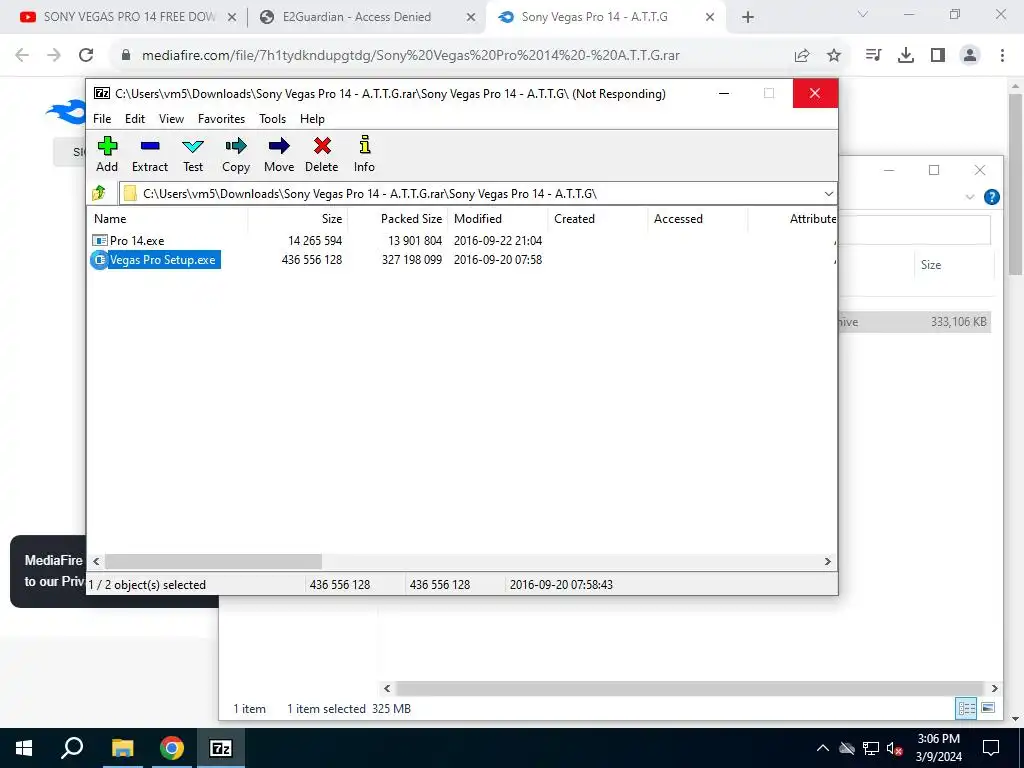The image size is (1024, 768).
Task: Toggle Chrome side panel icon
Action: [x=938, y=56]
